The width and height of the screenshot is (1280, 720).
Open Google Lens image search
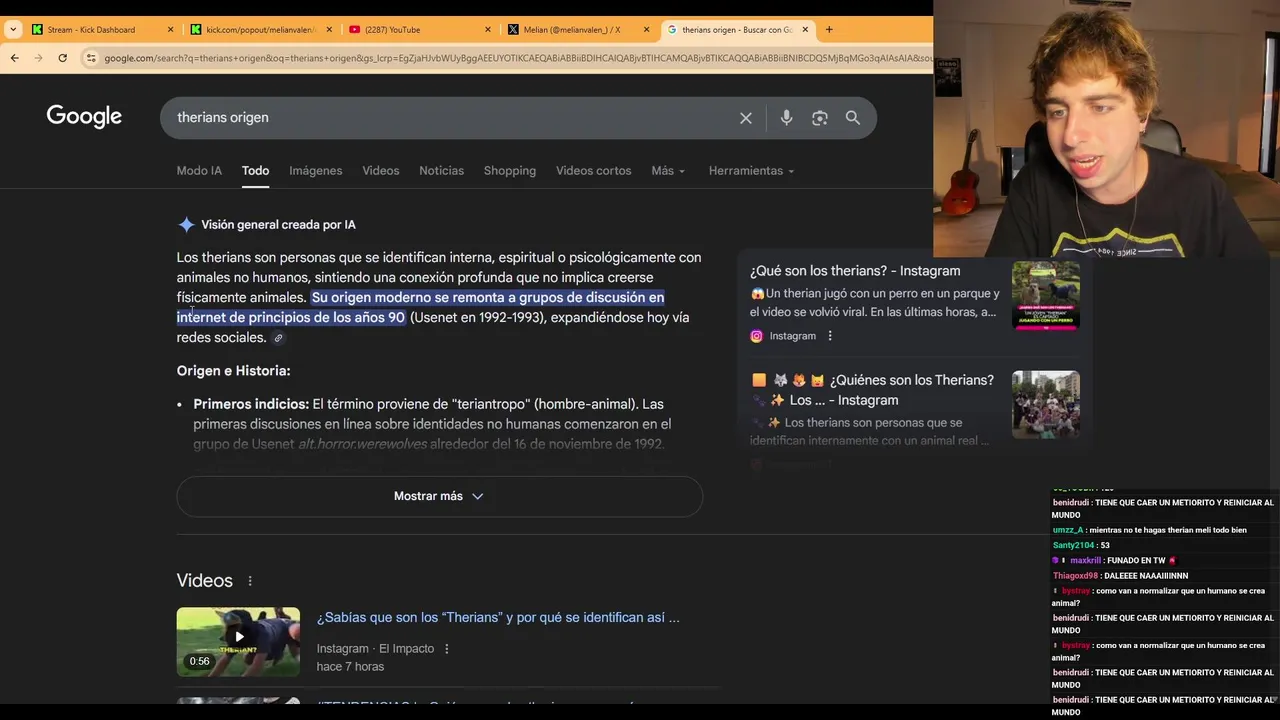pos(820,118)
